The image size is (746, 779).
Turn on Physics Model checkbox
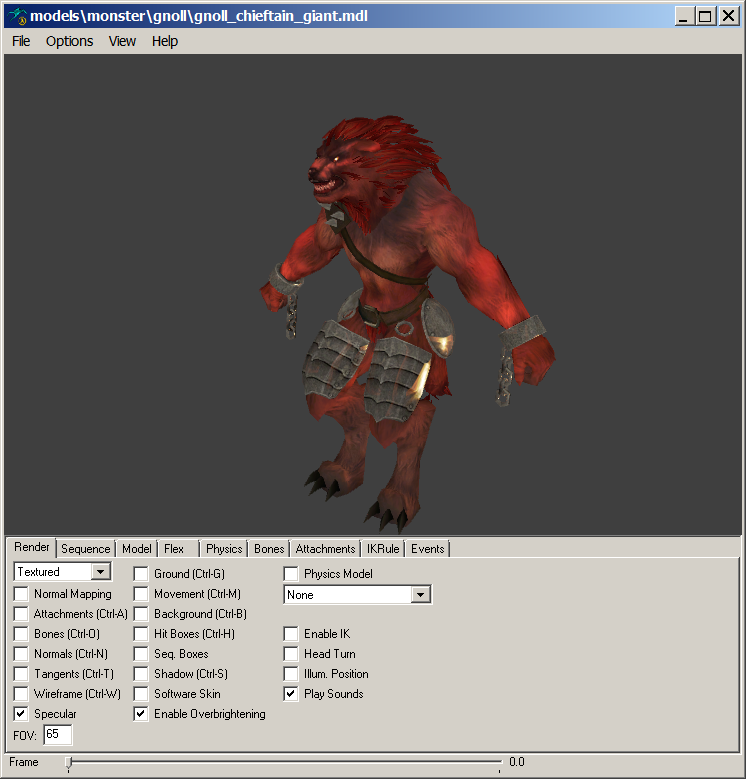click(x=291, y=574)
